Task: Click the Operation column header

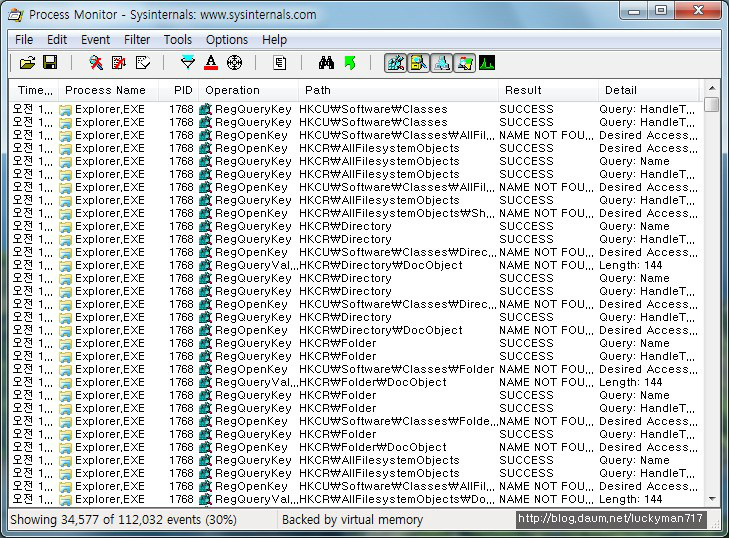Action: (x=248, y=90)
